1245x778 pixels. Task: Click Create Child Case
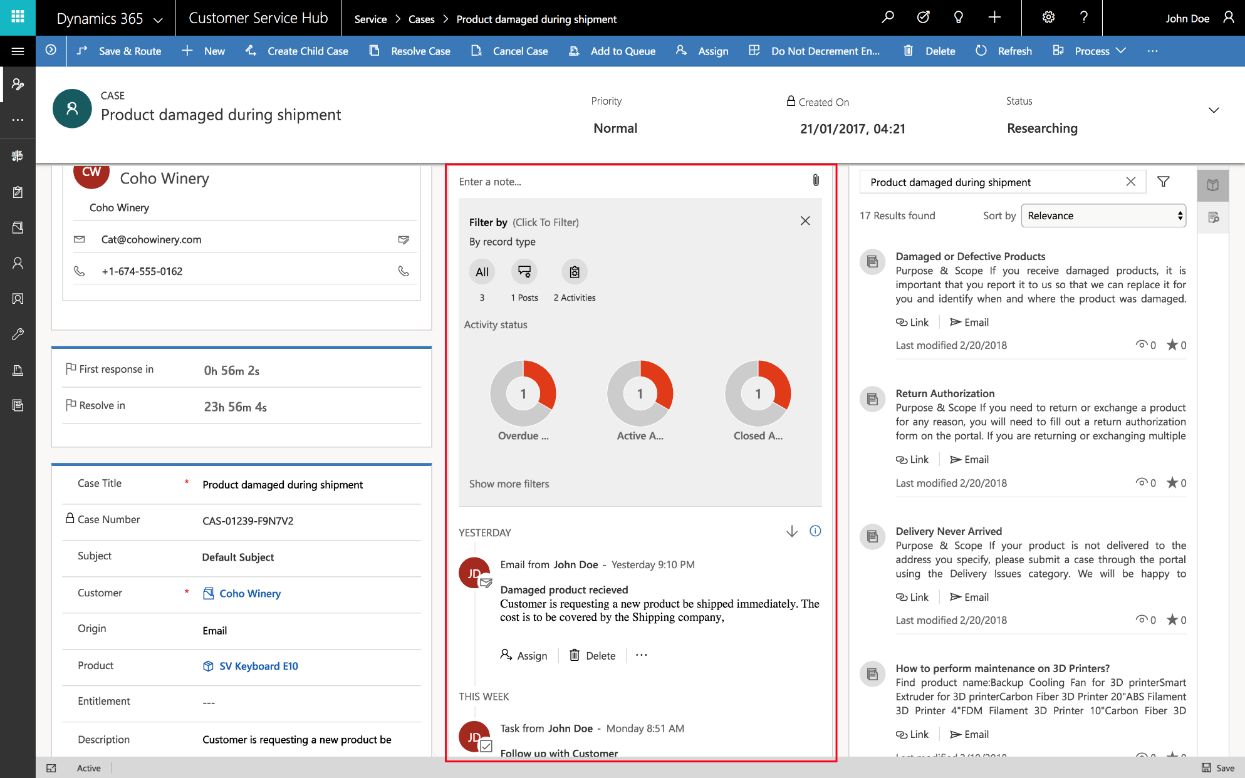pos(296,51)
